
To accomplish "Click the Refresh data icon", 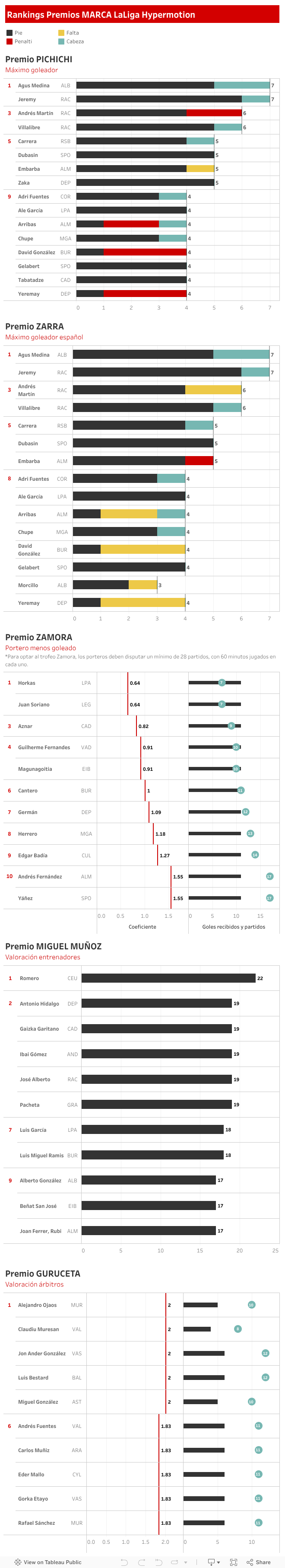I will click(x=174, y=1562).
